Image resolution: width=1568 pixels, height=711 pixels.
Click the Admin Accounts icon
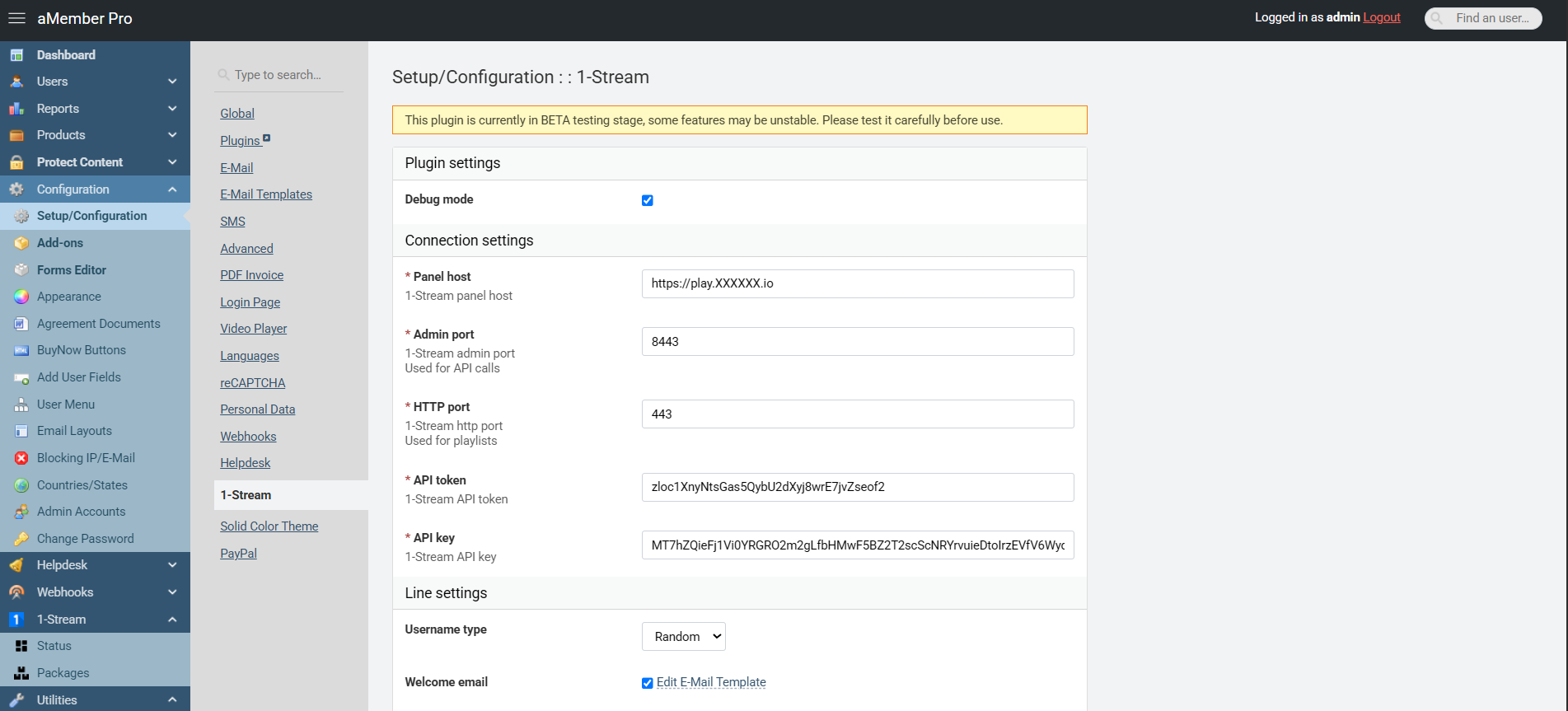(x=21, y=512)
